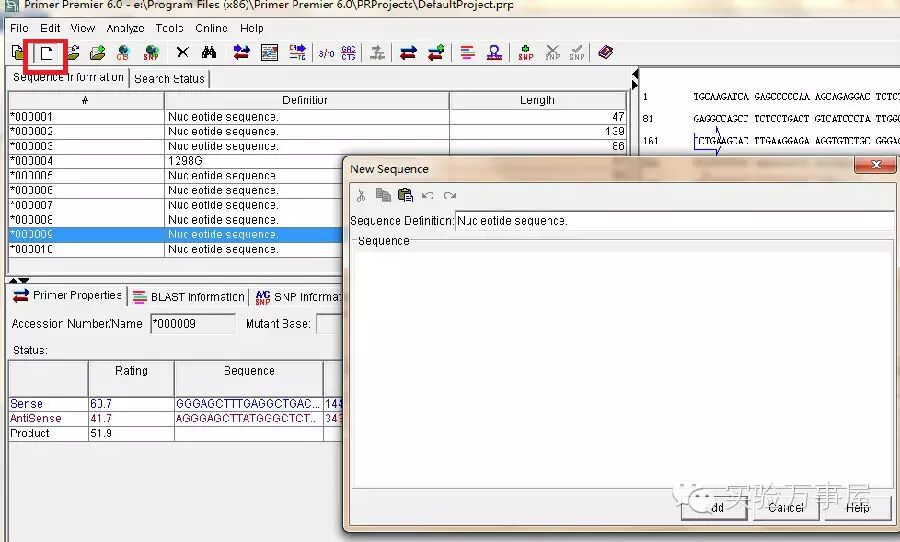900x542 pixels.
Task: Click the purple stamp toolbar icon
Action: pos(494,53)
